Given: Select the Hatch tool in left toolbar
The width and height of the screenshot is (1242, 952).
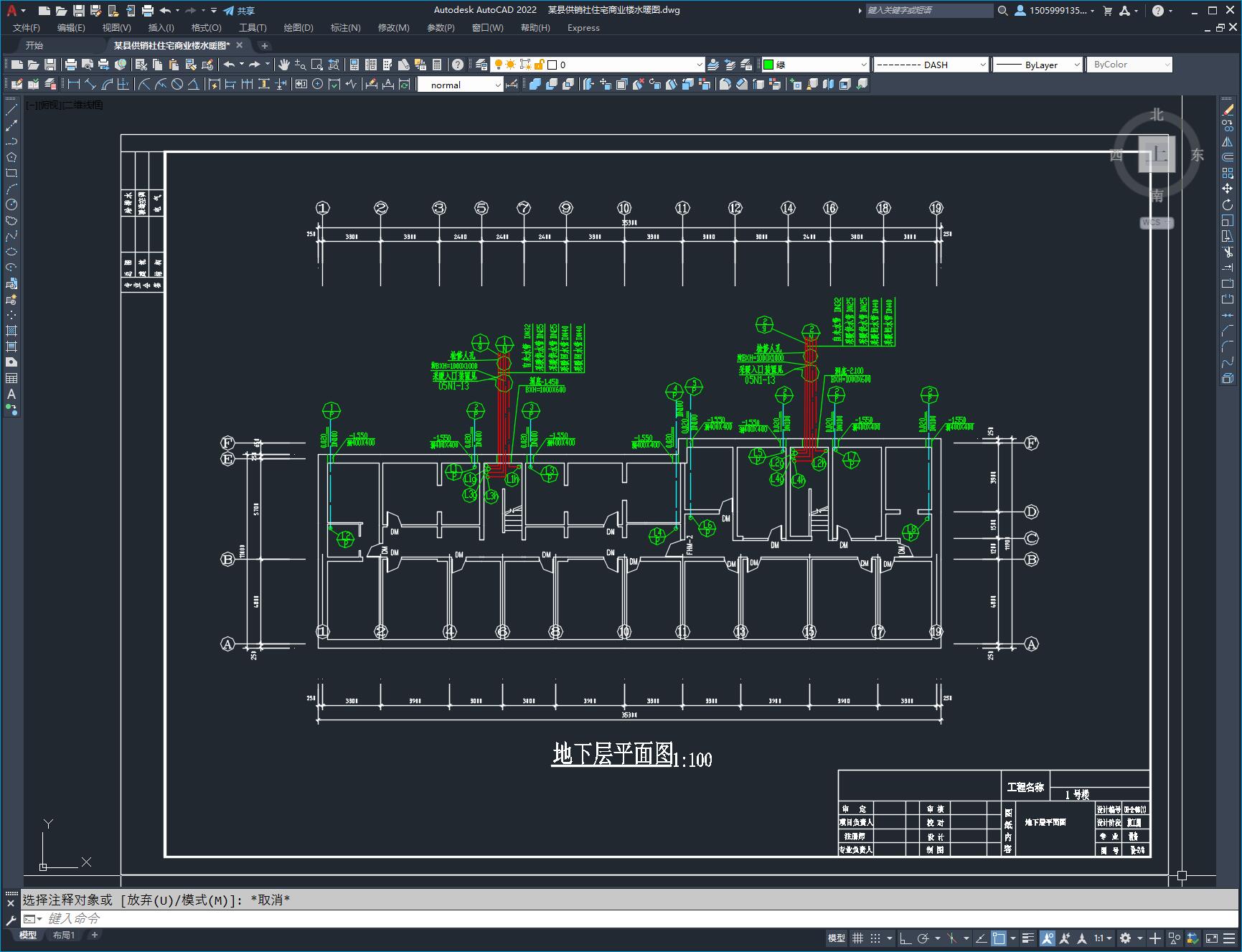Looking at the screenshot, I should 11,331.
